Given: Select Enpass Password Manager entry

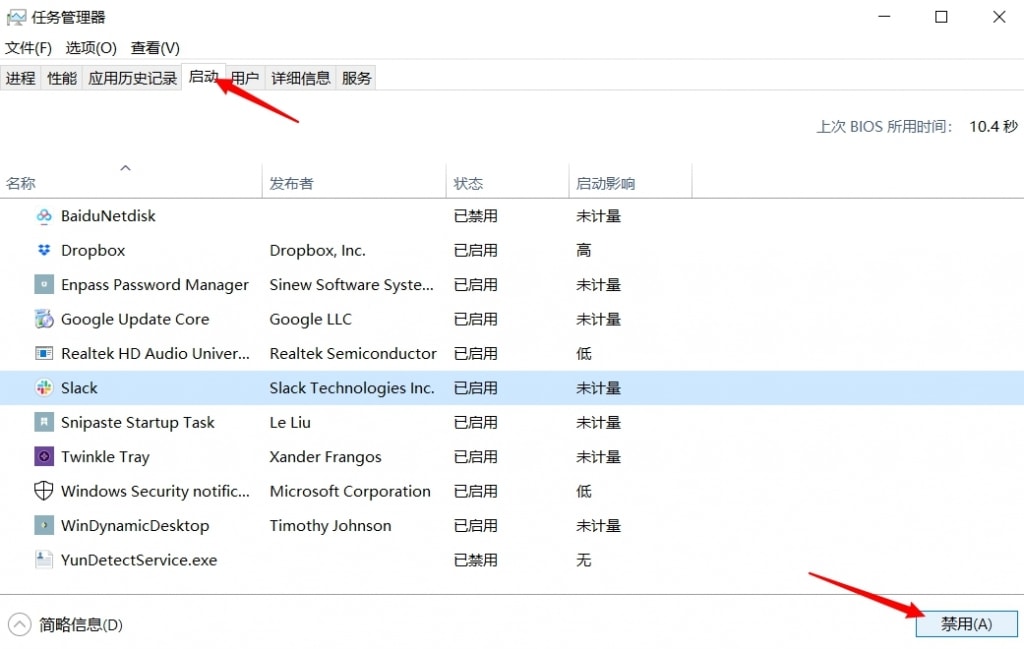Looking at the screenshot, I should point(155,285).
